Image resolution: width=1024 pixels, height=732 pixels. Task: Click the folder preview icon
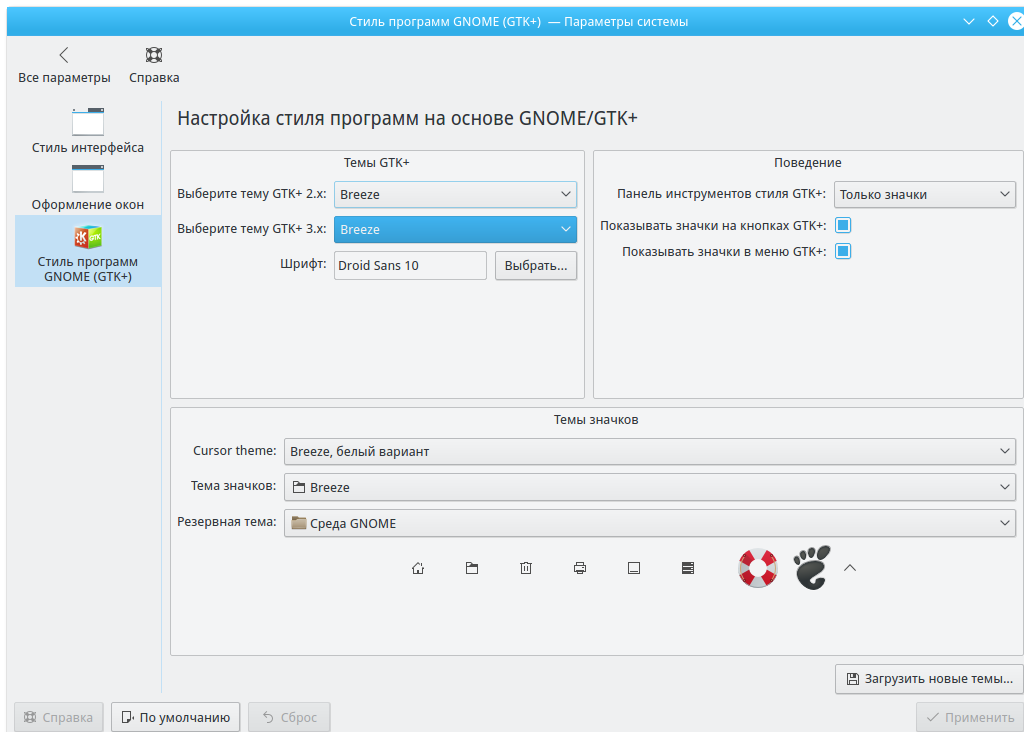point(472,568)
